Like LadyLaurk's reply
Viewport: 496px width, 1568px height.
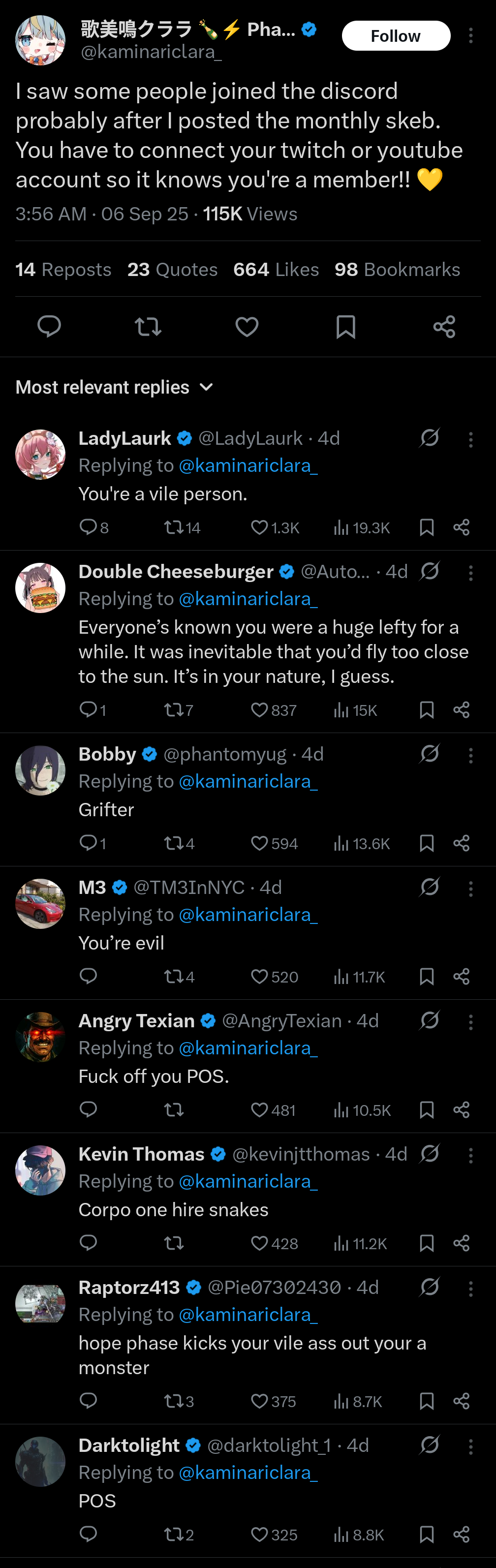pos(260,527)
